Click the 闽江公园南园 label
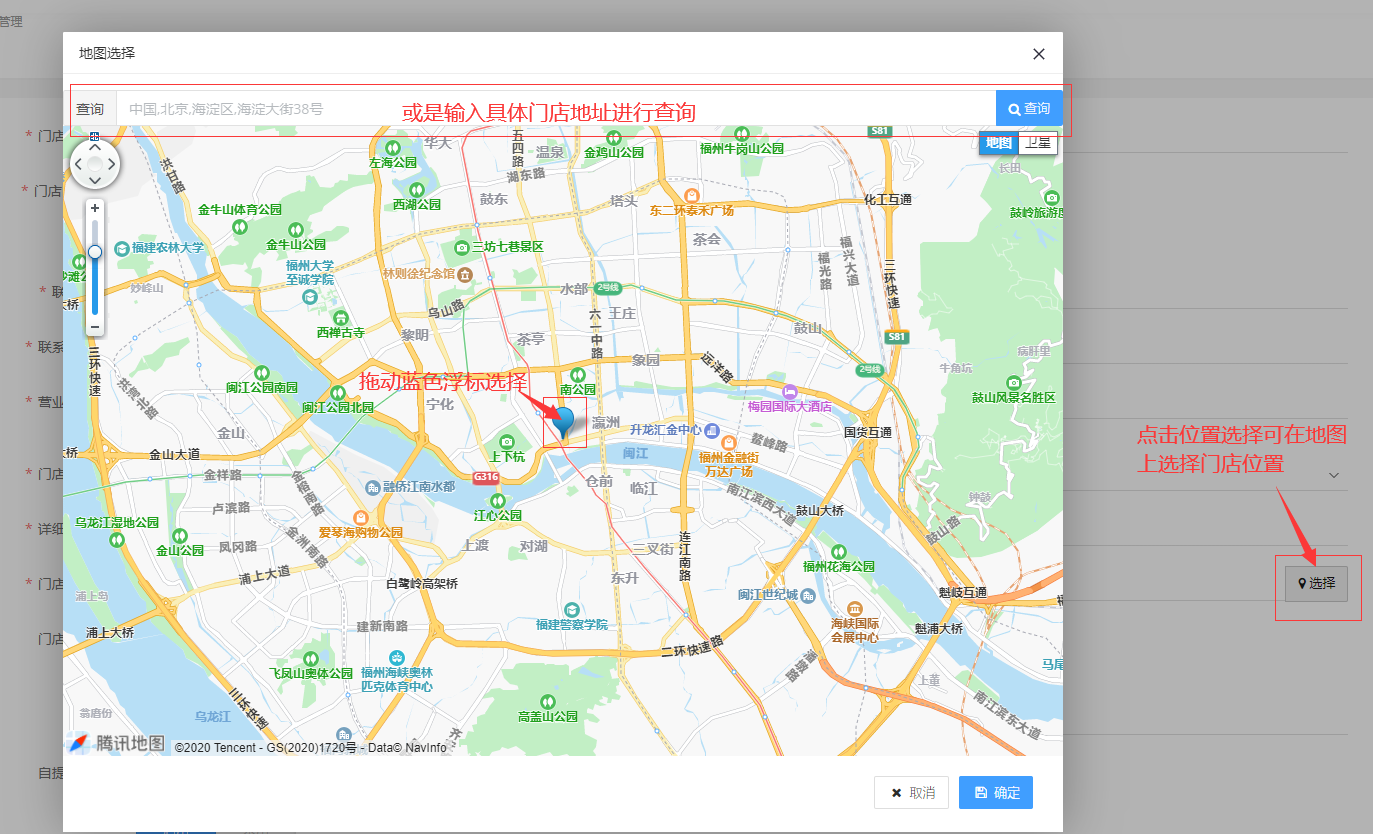This screenshot has height=834, width=1373. 262,387
